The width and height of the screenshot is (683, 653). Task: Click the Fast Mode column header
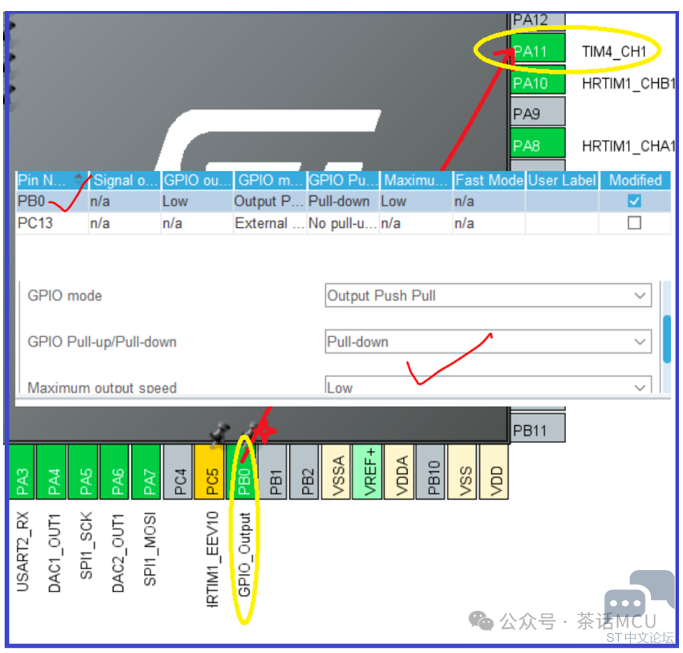[x=488, y=180]
